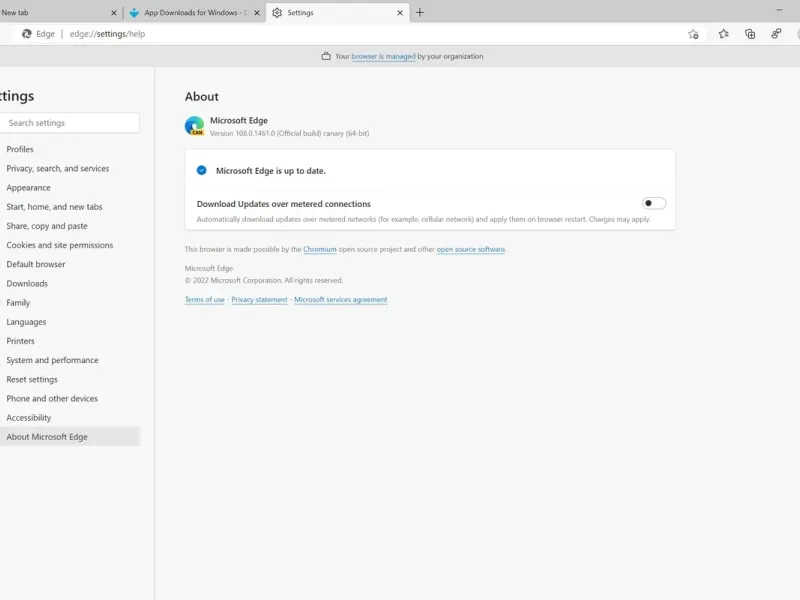800x600 pixels.
Task: Switch to the New tab tab
Action: 56,13
